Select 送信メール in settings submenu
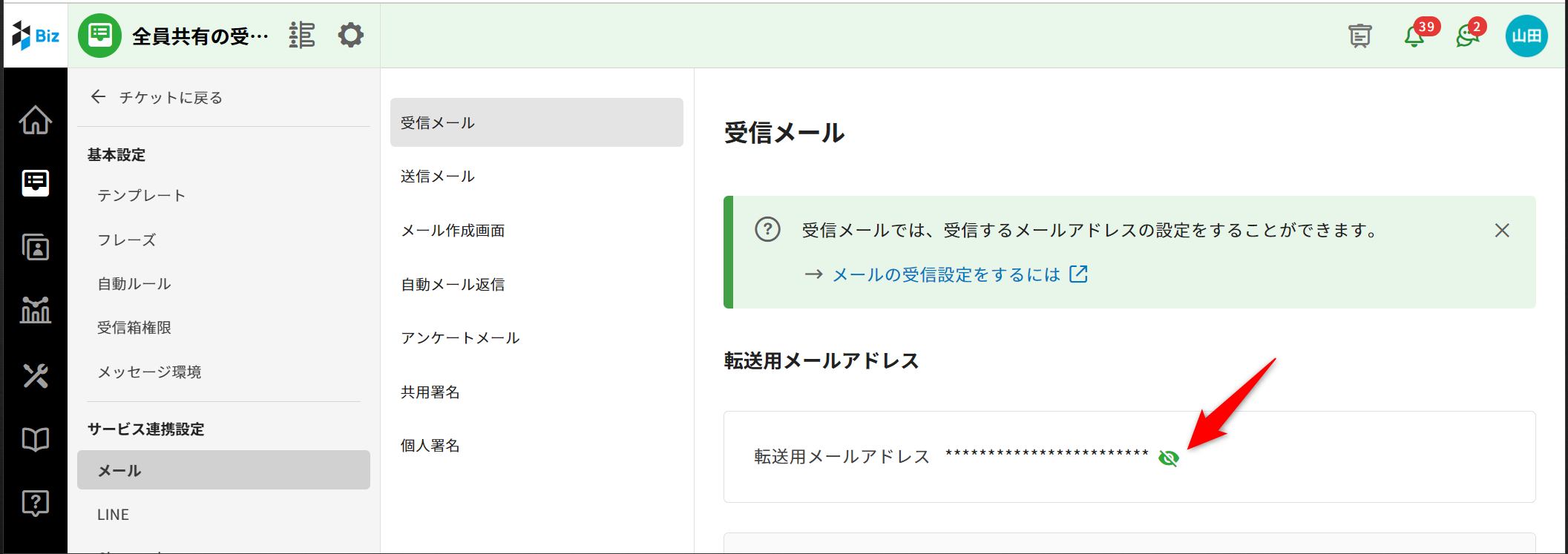Screen dimensions: 1568x554 coord(438,177)
